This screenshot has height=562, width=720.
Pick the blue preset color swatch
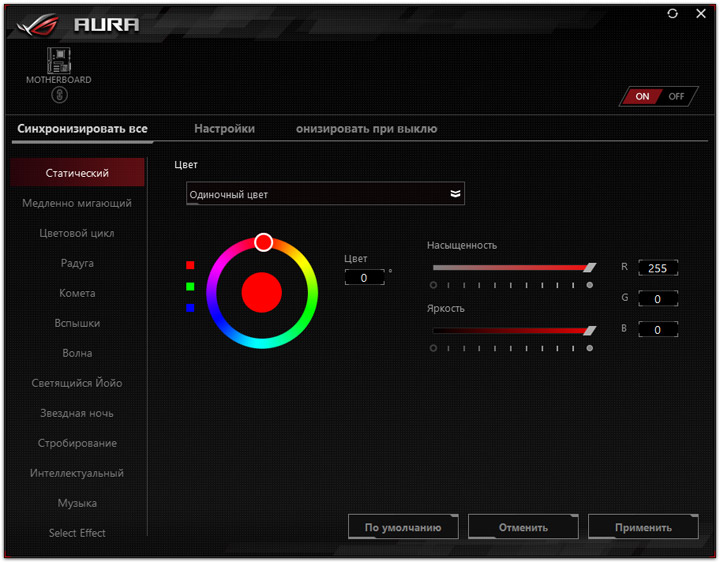pyautogui.click(x=190, y=308)
